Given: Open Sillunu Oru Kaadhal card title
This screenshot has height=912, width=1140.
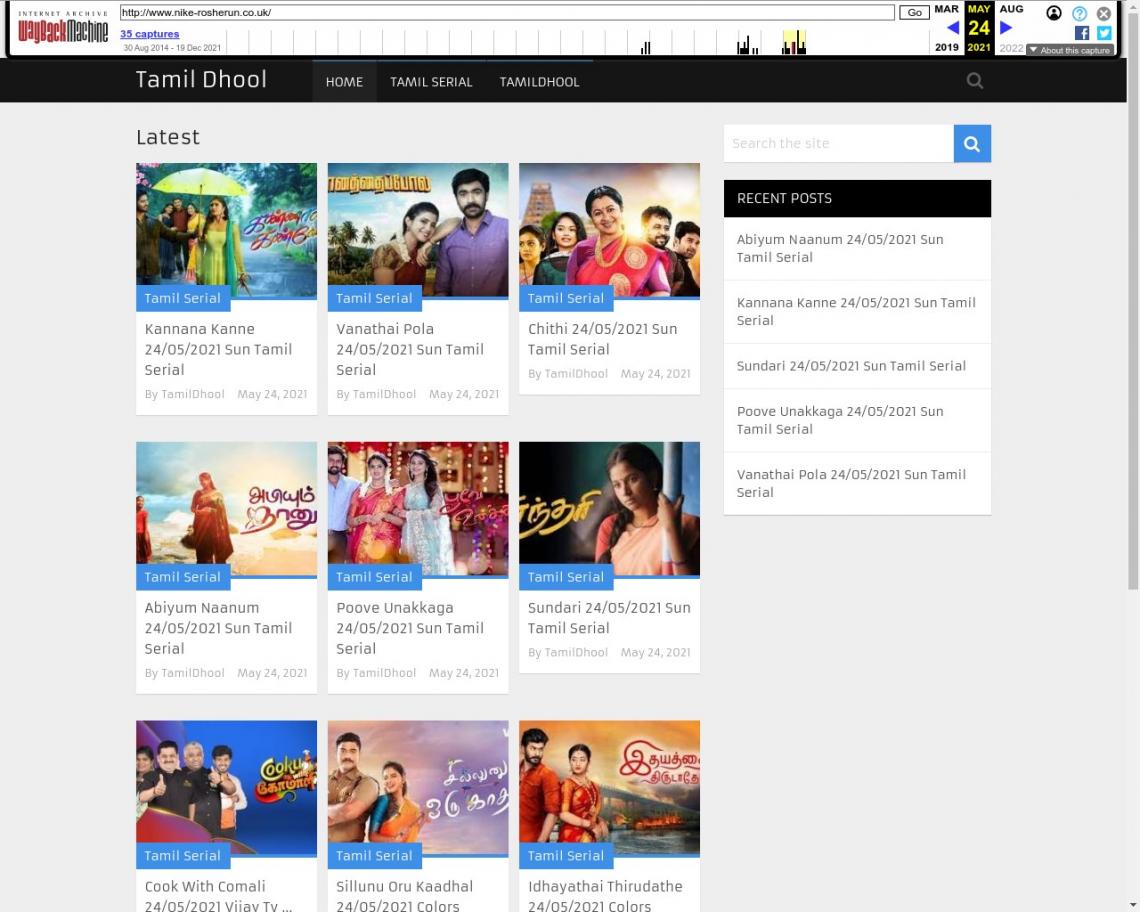Looking at the screenshot, I should pyautogui.click(x=404, y=896).
